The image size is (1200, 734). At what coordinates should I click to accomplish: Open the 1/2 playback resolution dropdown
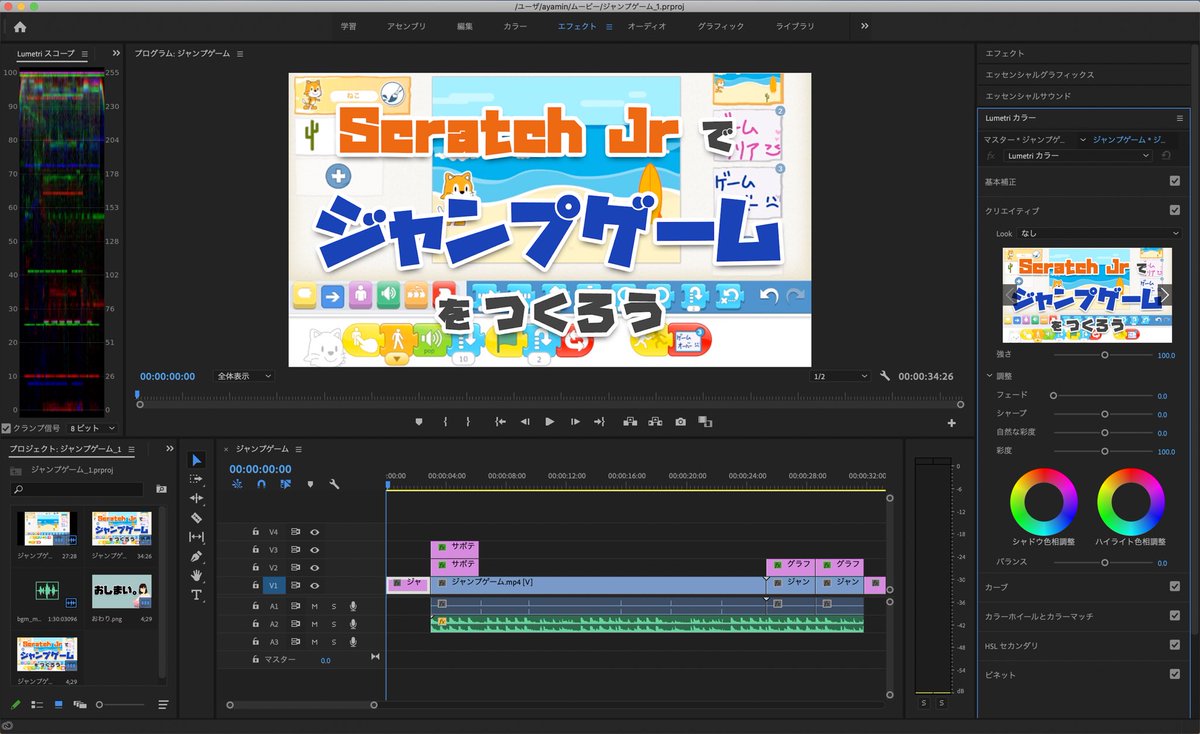click(840, 376)
